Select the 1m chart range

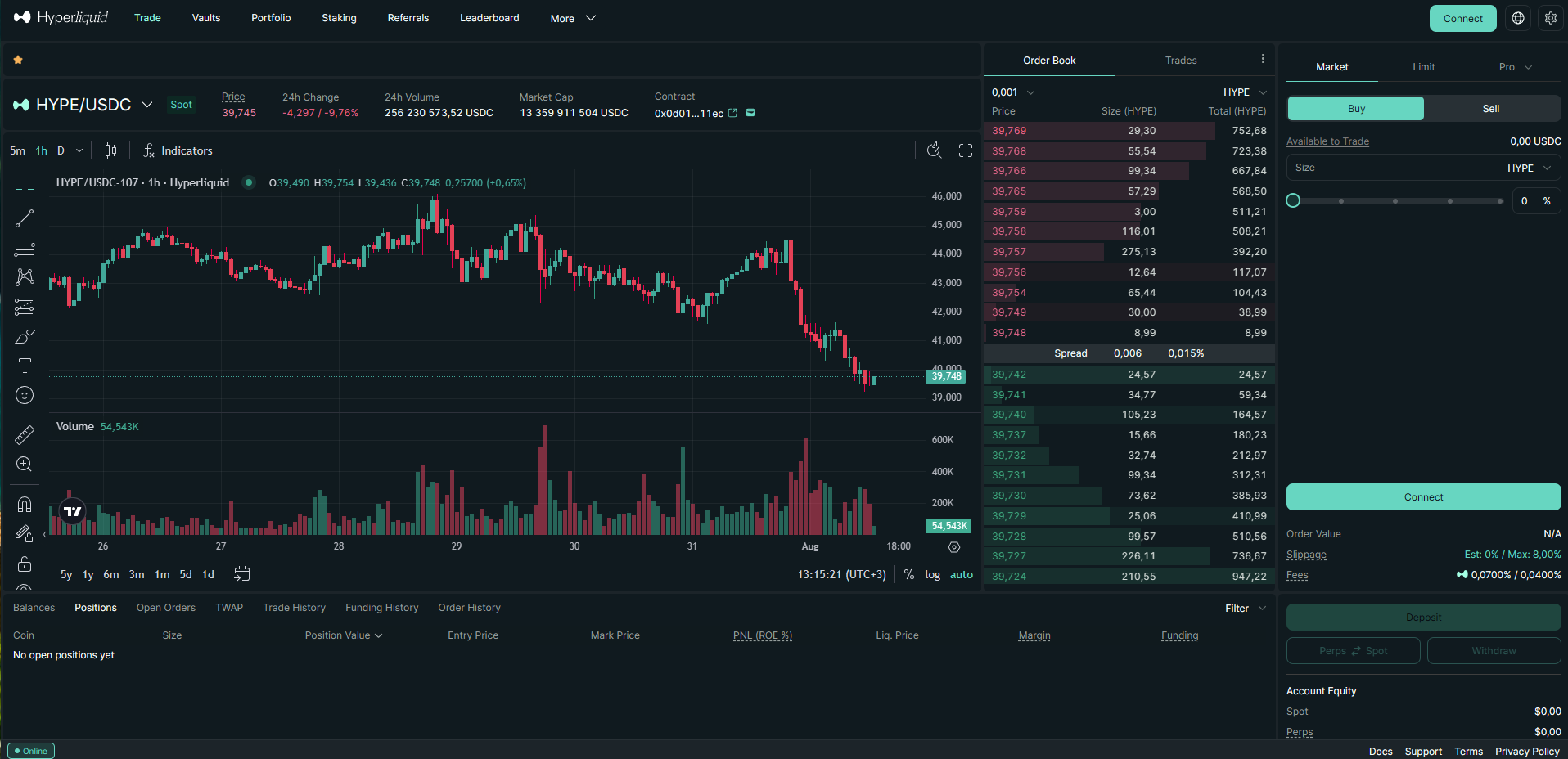162,575
